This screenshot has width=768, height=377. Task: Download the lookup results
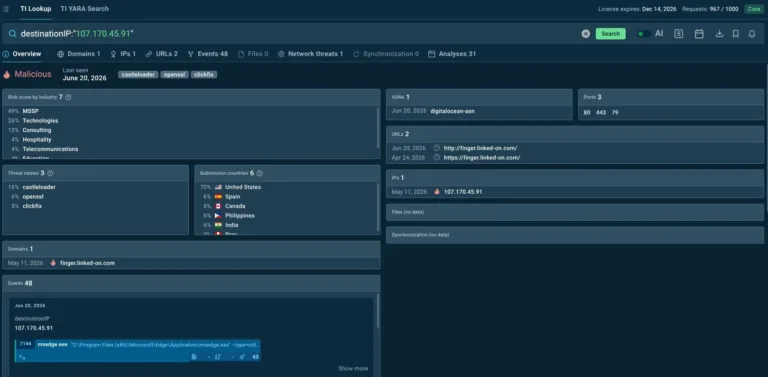click(x=719, y=34)
